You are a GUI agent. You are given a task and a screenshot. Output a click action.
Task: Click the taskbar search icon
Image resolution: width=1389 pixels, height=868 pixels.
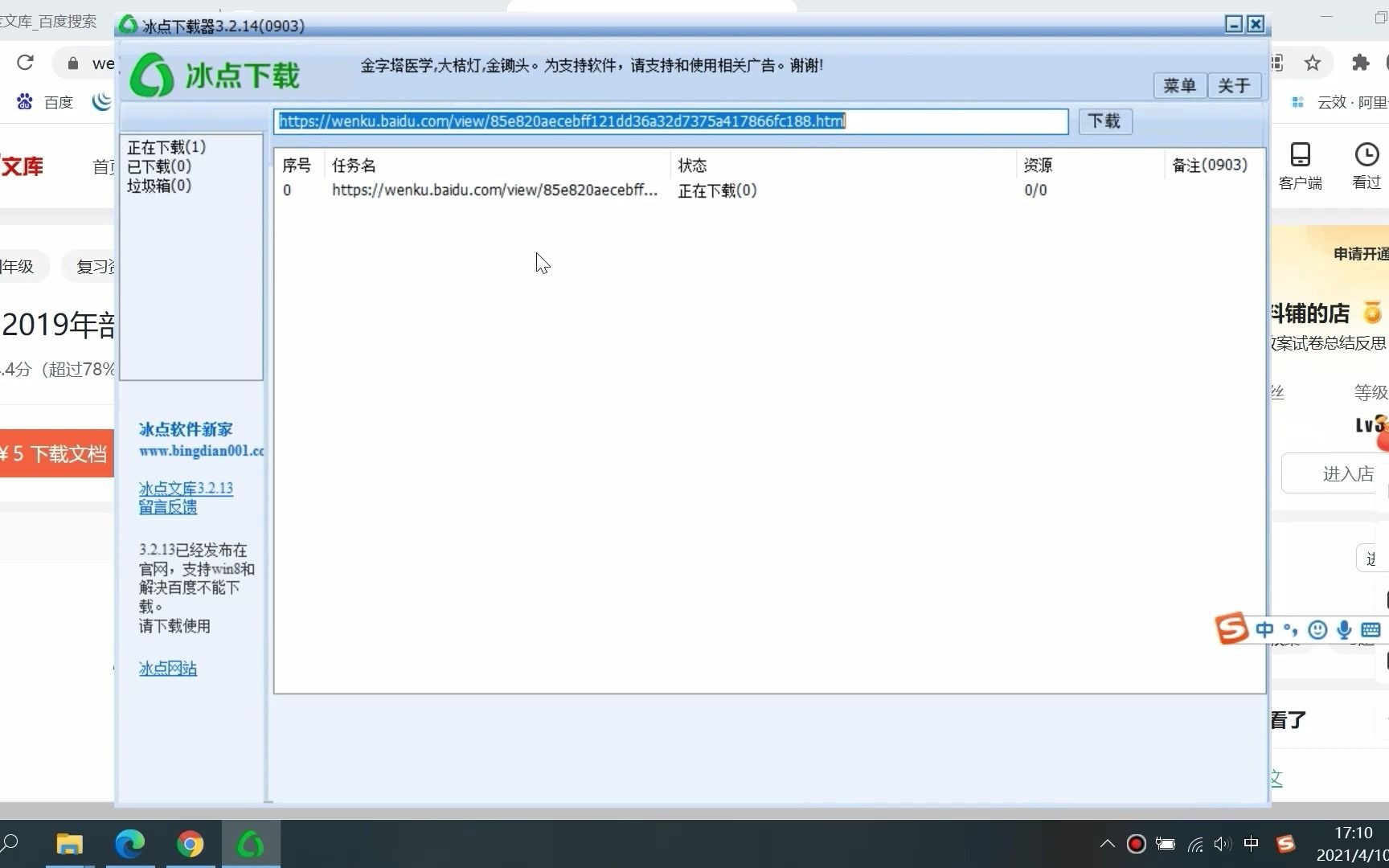[10, 844]
